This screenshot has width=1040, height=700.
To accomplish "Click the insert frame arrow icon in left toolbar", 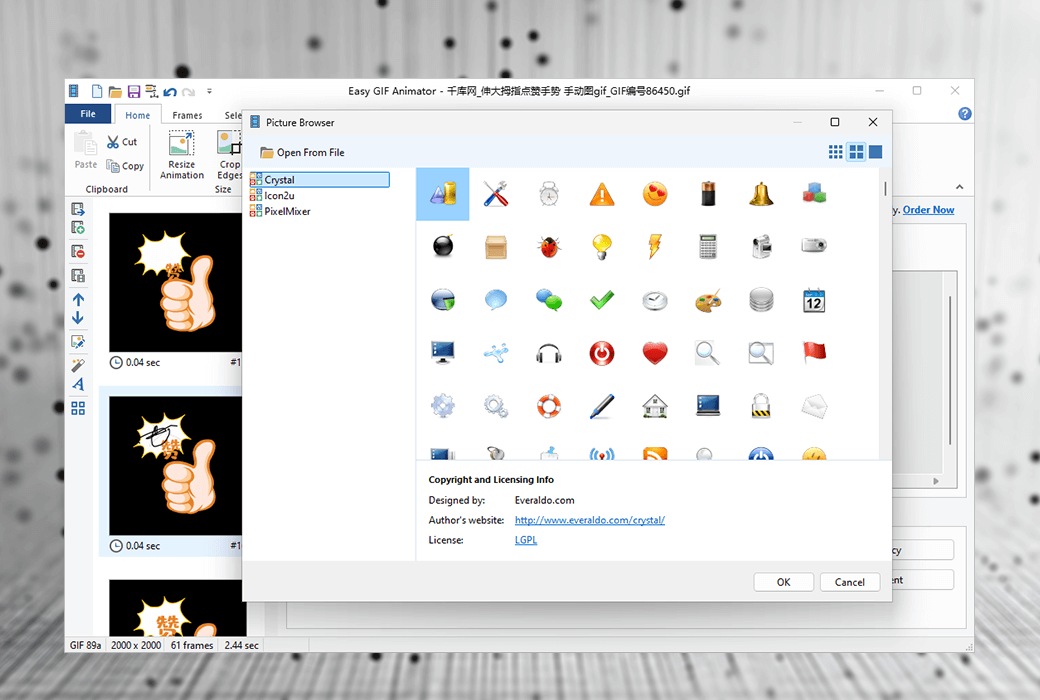I will coord(78,210).
